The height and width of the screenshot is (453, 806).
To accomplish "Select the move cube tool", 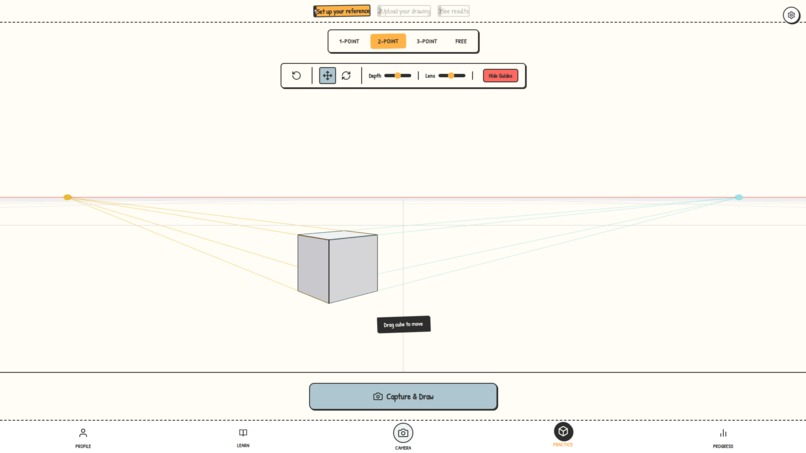I will click(x=327, y=76).
